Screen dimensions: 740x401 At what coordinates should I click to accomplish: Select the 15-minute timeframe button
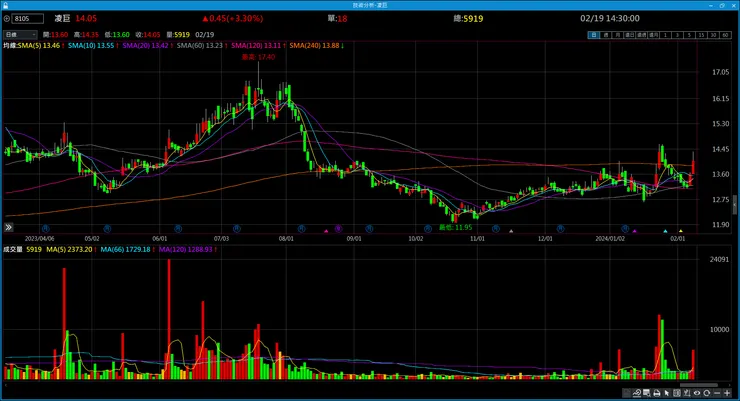(701, 35)
